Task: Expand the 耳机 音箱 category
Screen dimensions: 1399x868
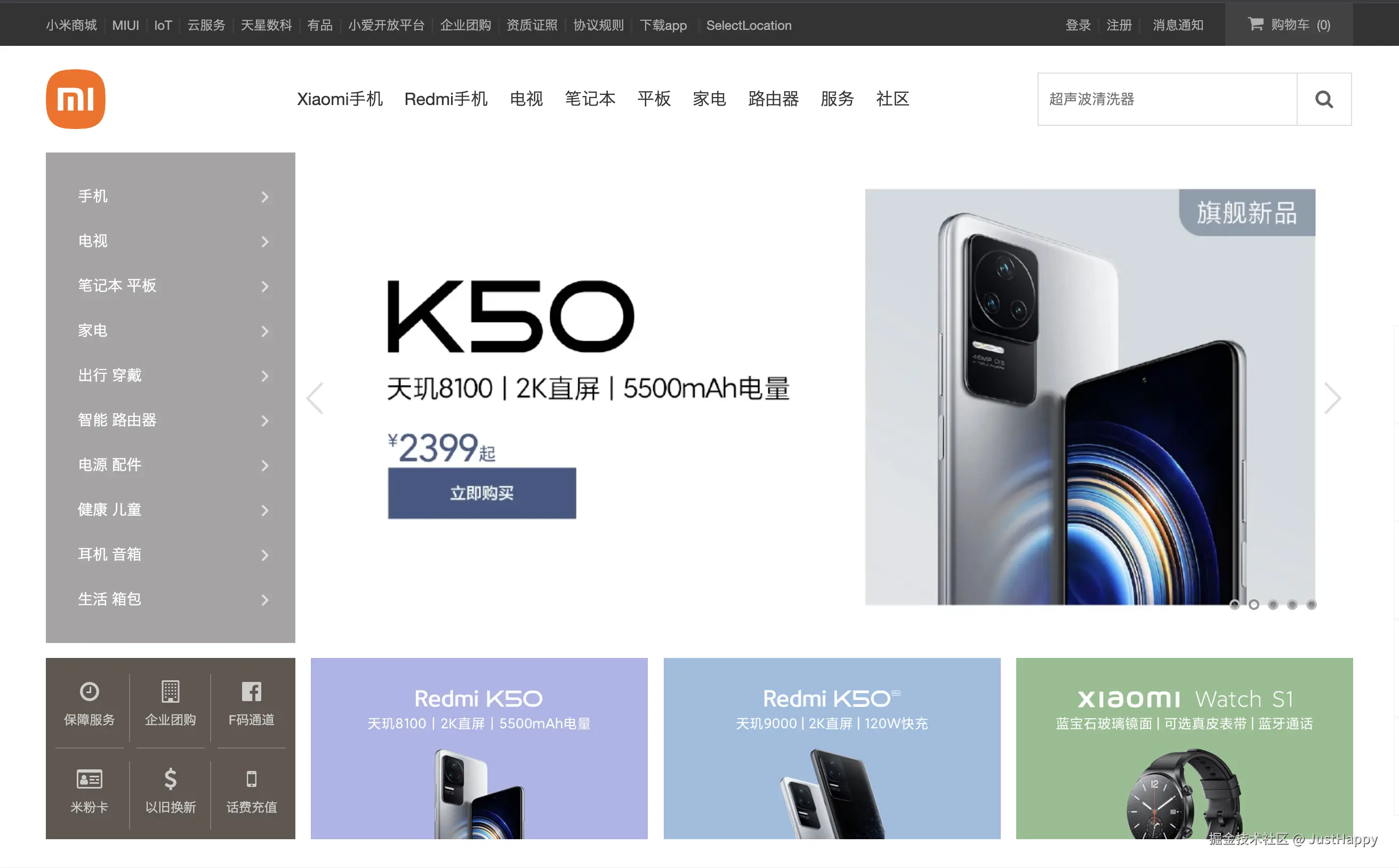Action: pyautogui.click(x=171, y=554)
